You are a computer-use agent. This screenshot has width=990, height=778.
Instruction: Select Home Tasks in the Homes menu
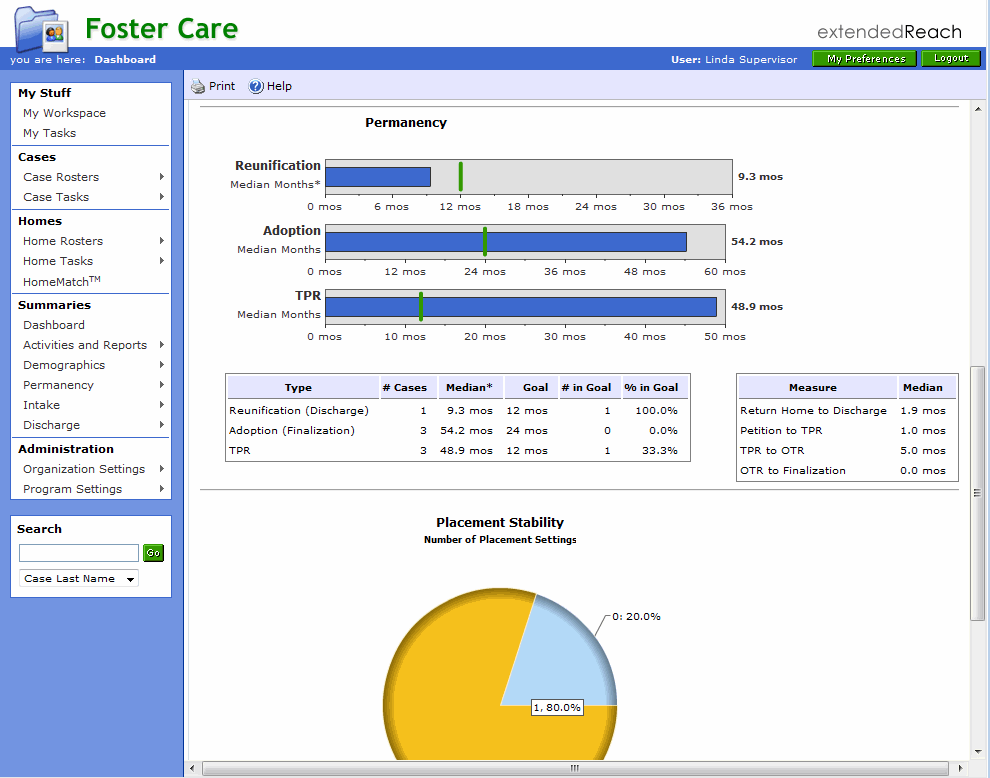pyautogui.click(x=58, y=261)
